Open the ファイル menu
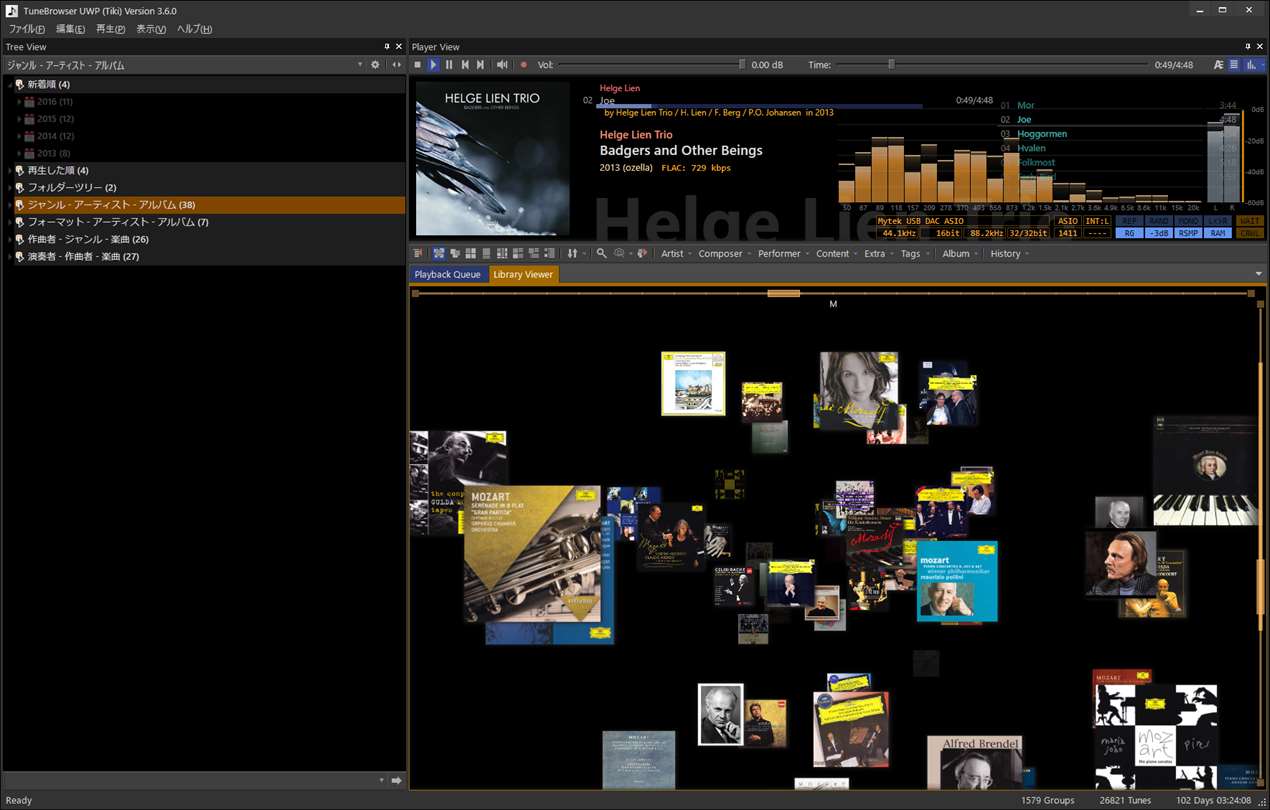Viewport: 1270px width, 810px height. point(27,29)
